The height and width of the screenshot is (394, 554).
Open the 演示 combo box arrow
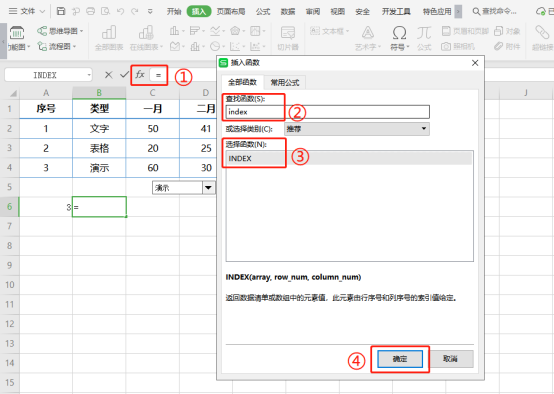pos(208,188)
